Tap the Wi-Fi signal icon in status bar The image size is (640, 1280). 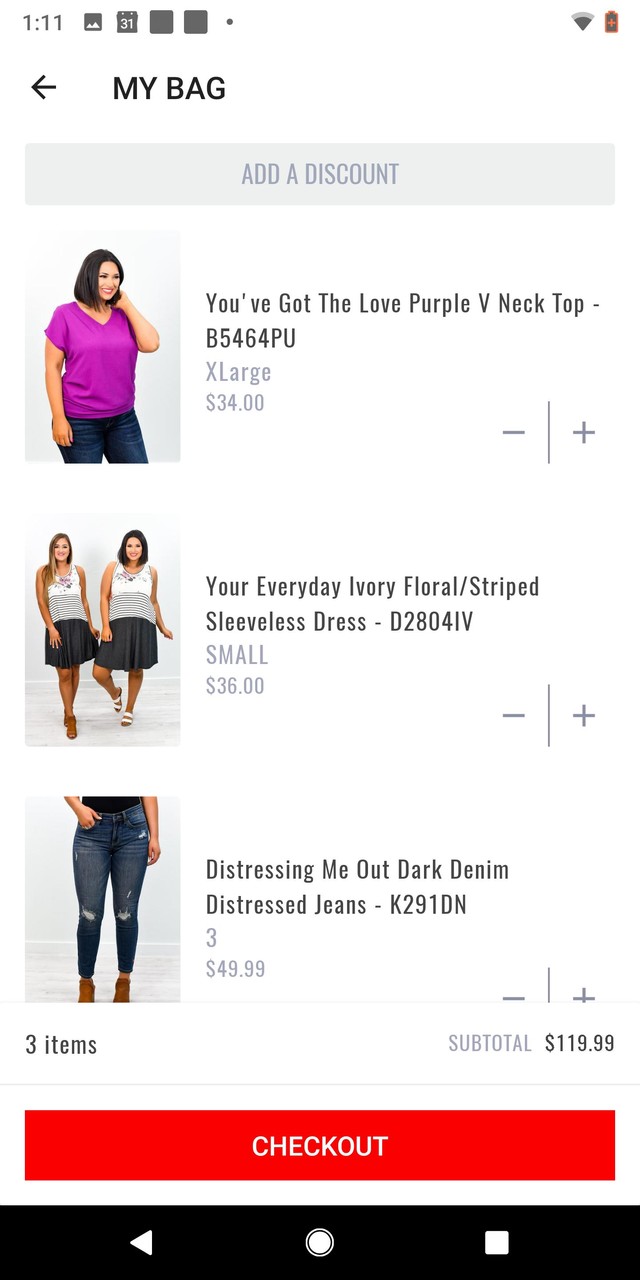tap(582, 22)
